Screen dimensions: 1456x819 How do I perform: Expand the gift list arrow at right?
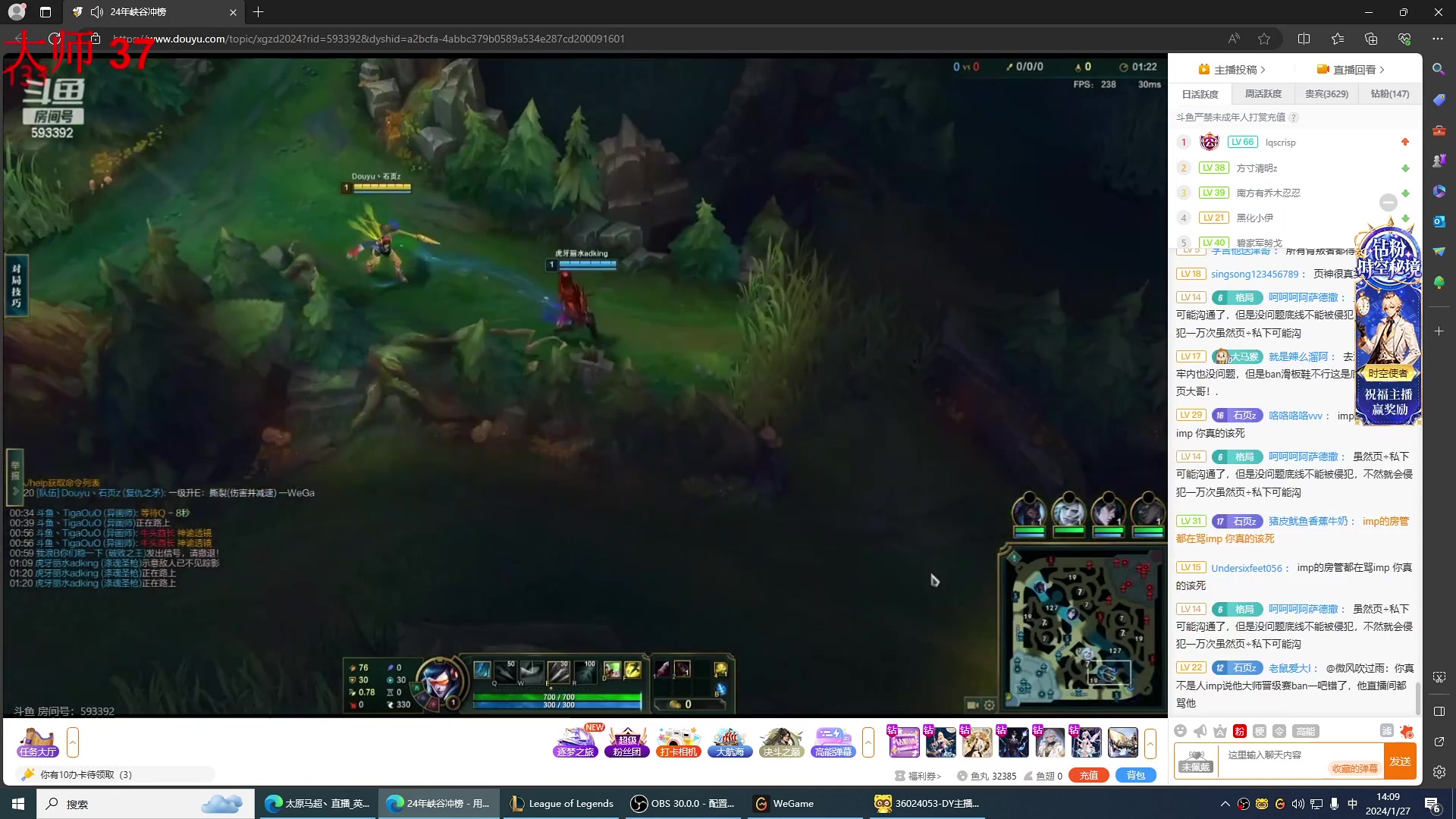pos(1150,742)
